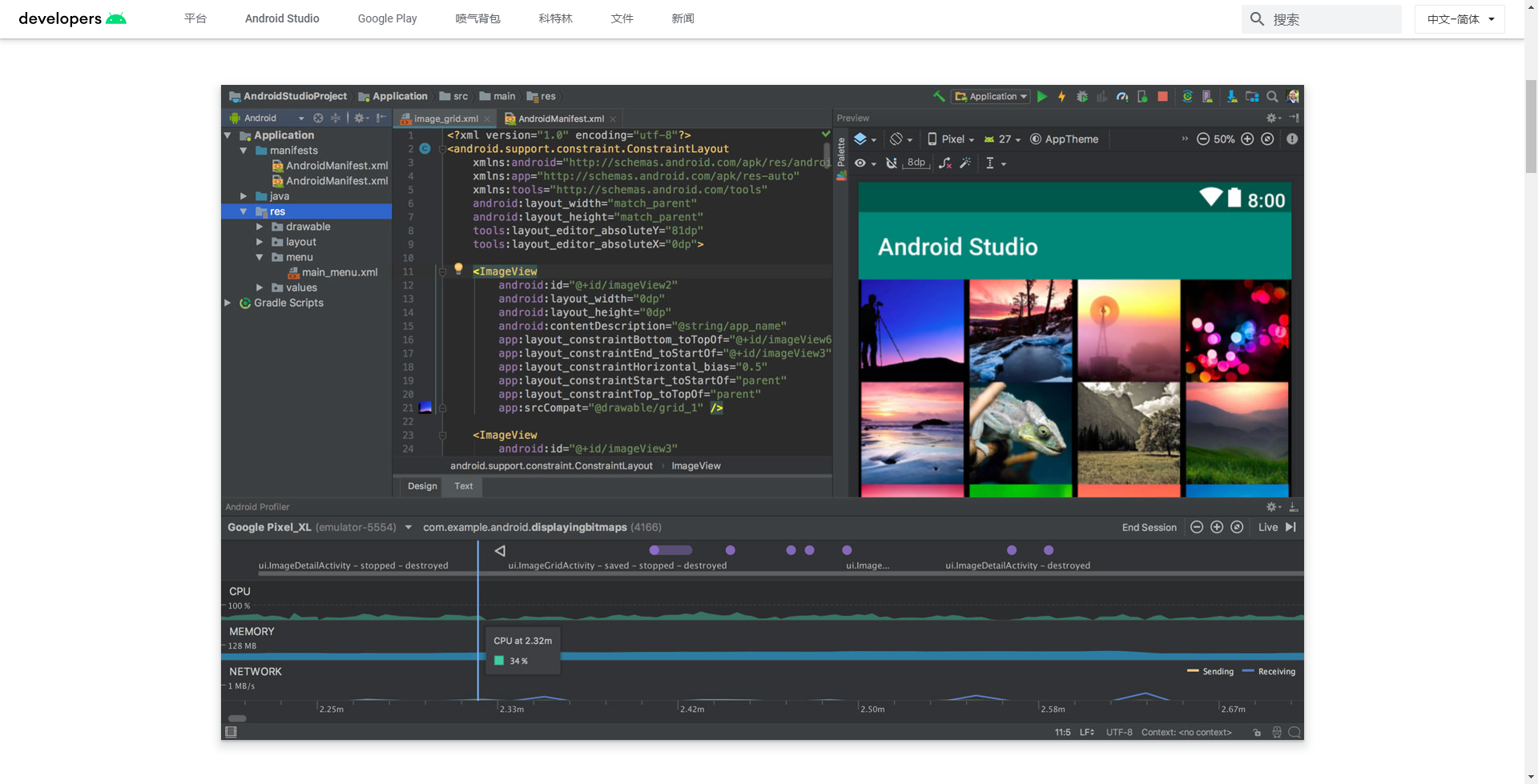Switch to the image_grid.xml editor tab

click(445, 119)
